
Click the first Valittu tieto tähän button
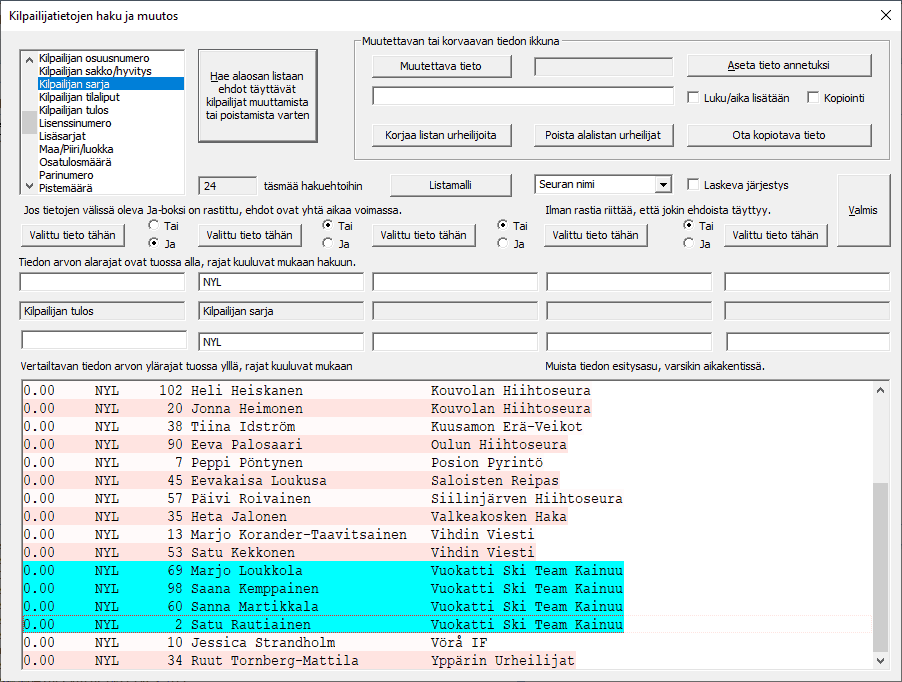70,236
